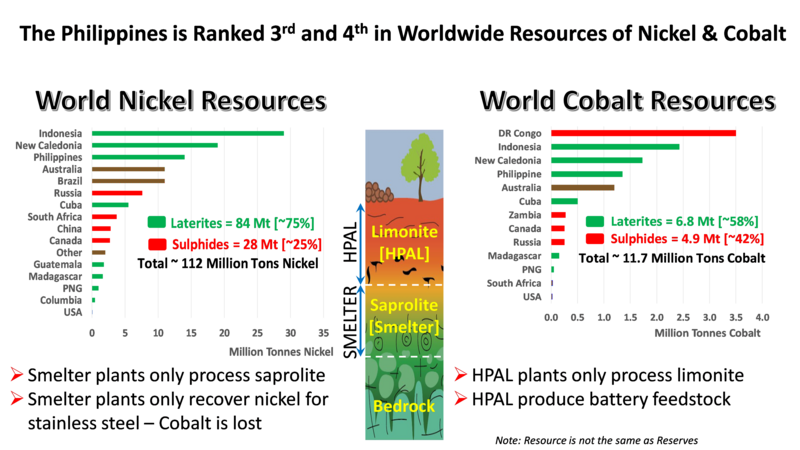Select the Indonesia bar in the nickel chart
This screenshot has height=450, width=800.
click(187, 133)
